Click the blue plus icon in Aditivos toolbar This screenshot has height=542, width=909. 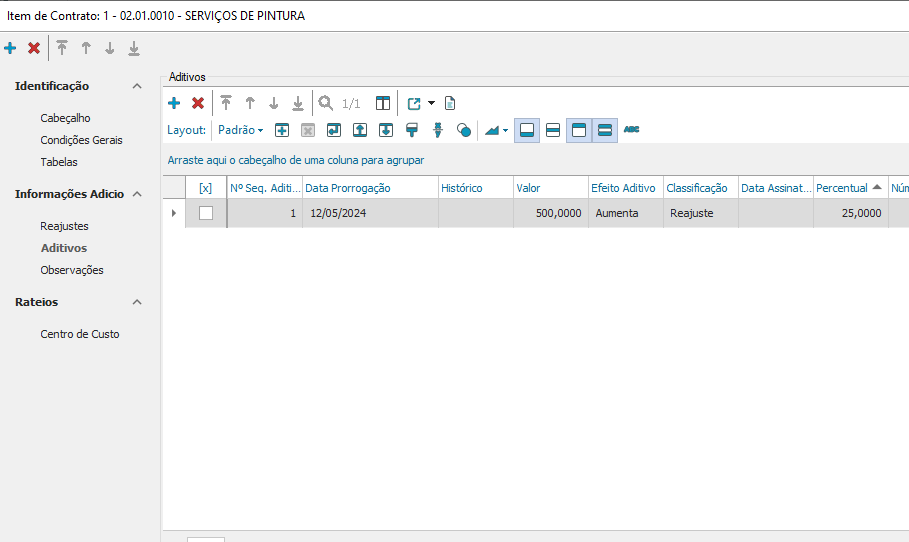(173, 103)
